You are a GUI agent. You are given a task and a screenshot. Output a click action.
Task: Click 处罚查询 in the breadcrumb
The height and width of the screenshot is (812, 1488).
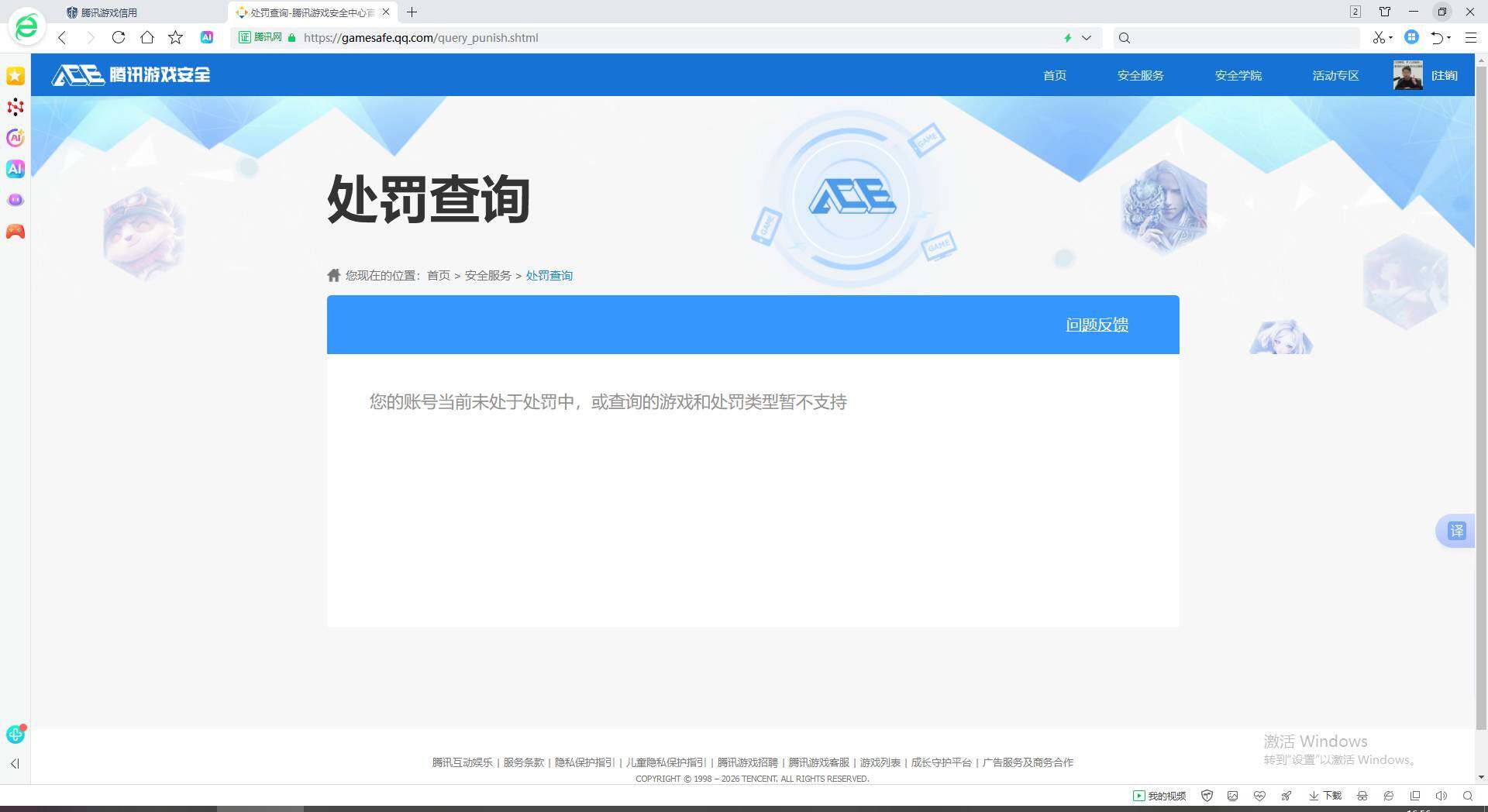[x=549, y=275]
